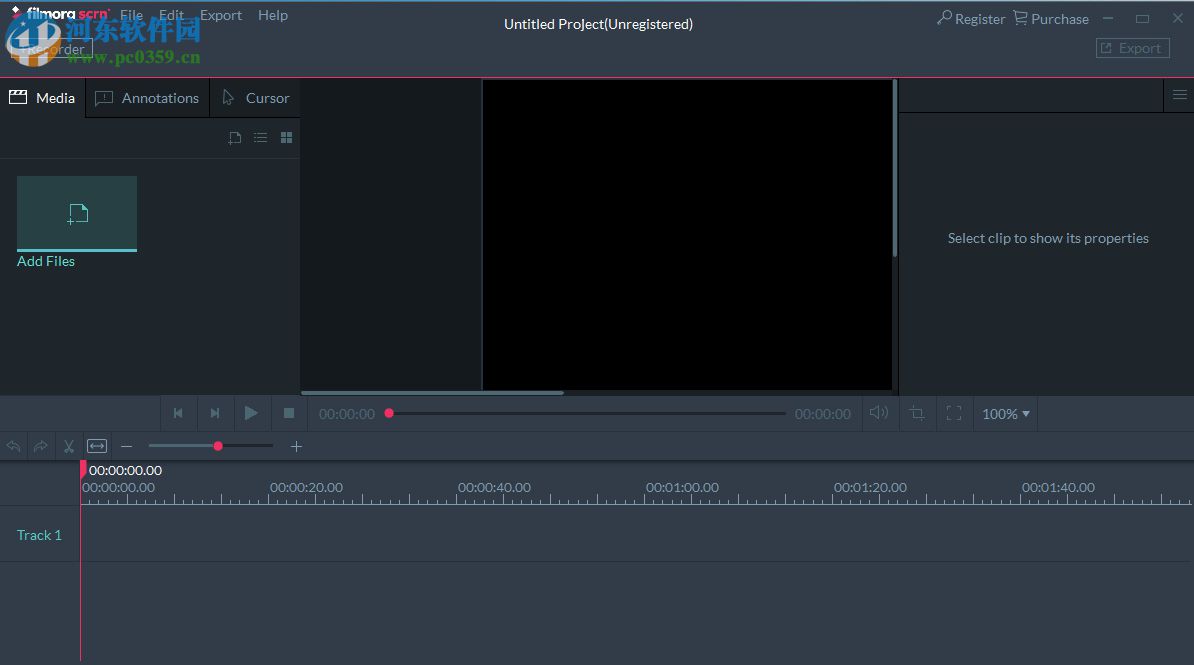Zoom out timeline with minus icon
The image size is (1194, 665).
point(126,446)
